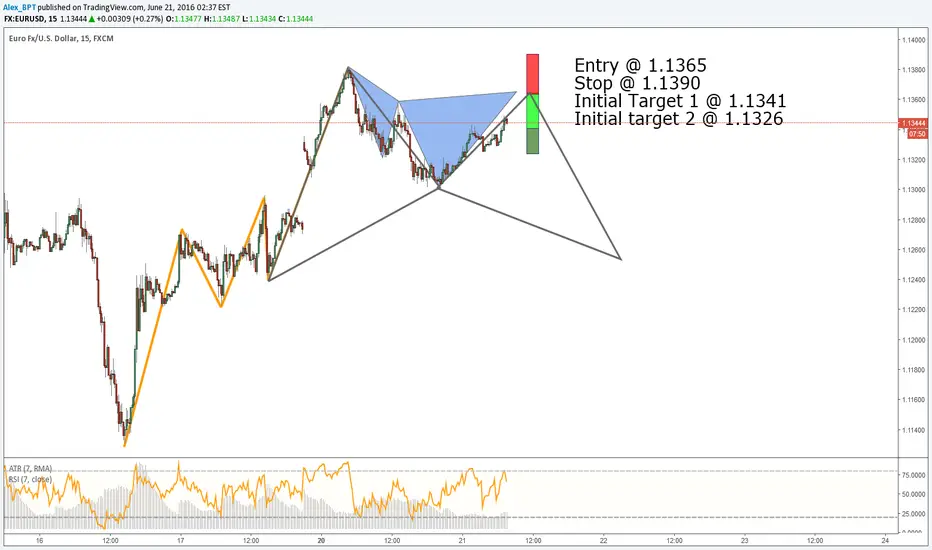This screenshot has height=550, width=932.
Task: Click the 12:00 label between 16 and 17
Action: [110, 540]
